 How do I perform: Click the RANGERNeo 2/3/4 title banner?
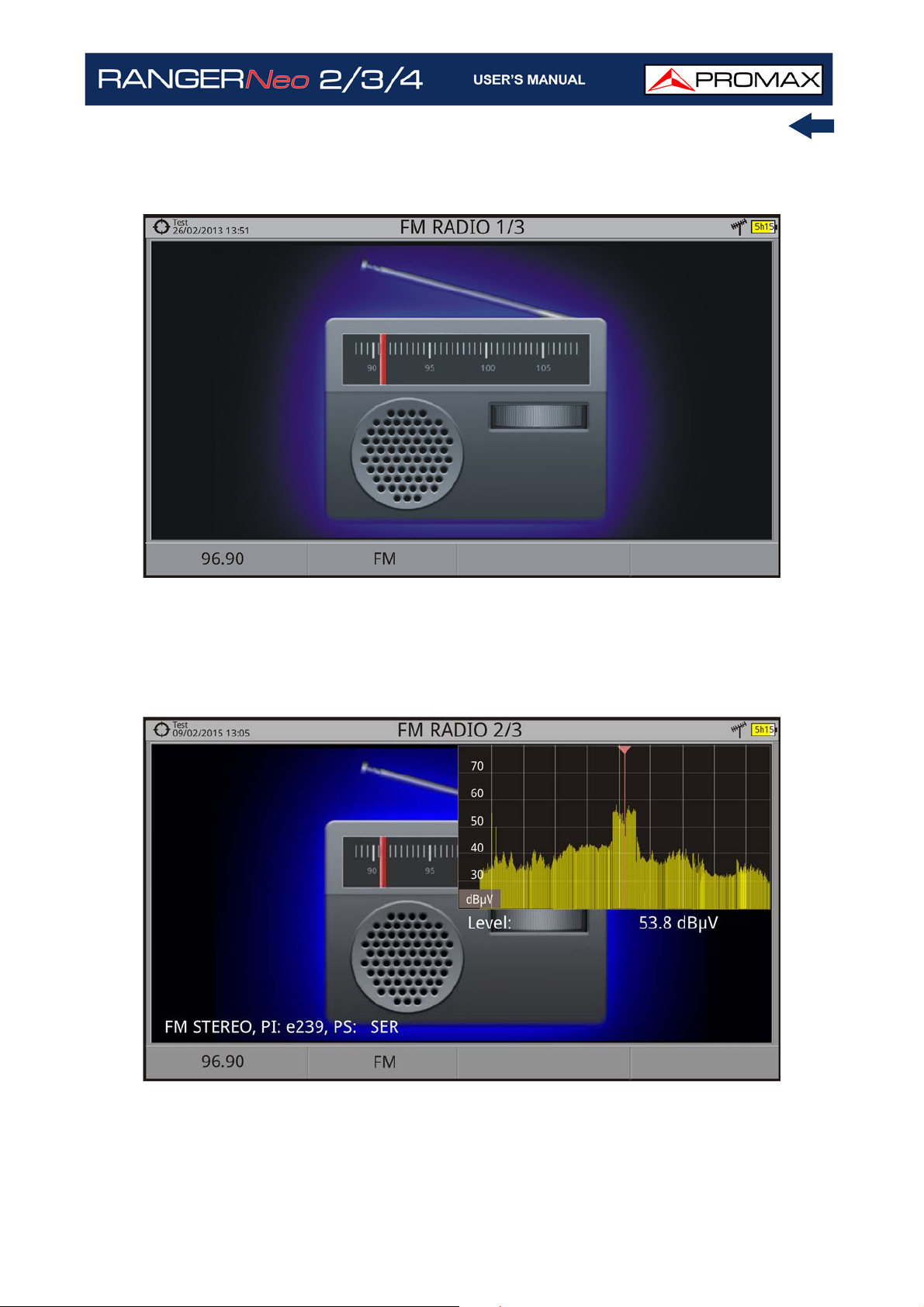click(x=260, y=79)
